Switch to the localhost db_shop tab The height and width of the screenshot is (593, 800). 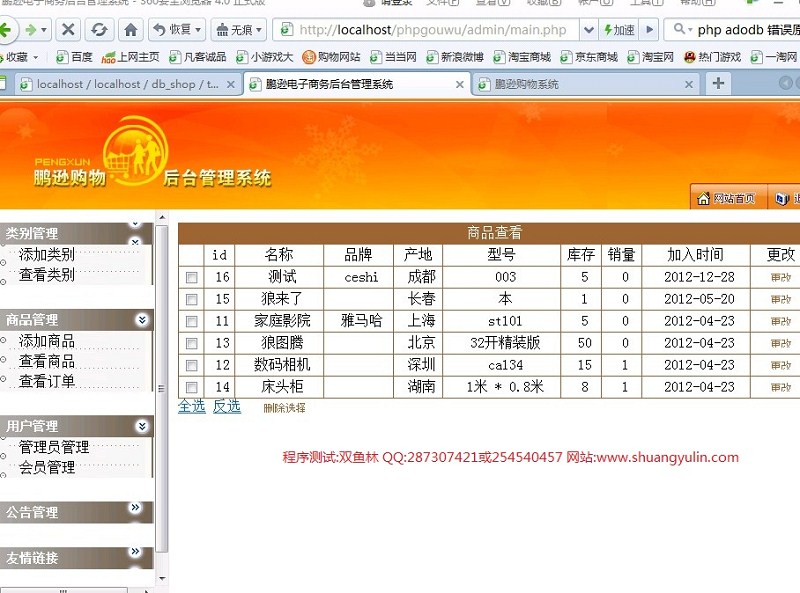[x=127, y=85]
